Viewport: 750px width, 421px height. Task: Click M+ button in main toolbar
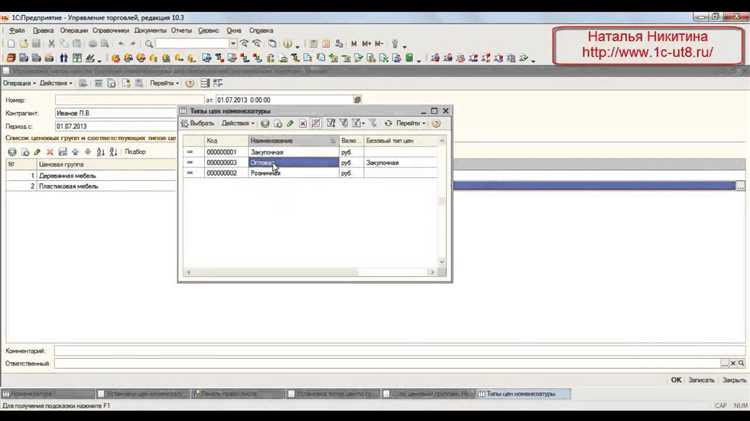366,44
